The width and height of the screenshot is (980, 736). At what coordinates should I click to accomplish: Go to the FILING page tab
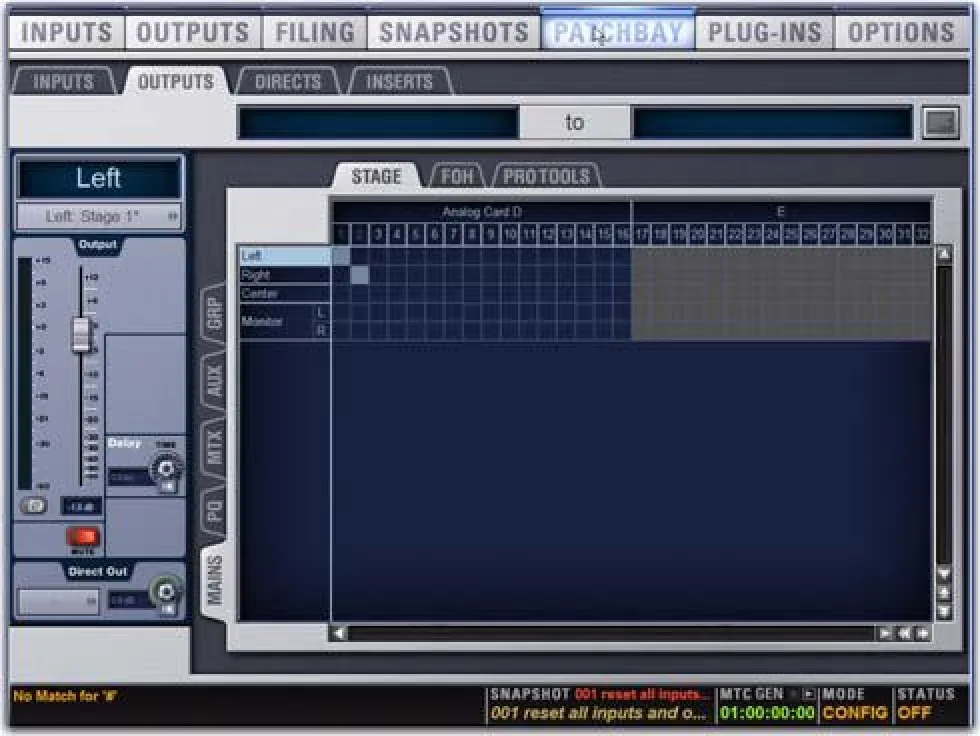[314, 32]
